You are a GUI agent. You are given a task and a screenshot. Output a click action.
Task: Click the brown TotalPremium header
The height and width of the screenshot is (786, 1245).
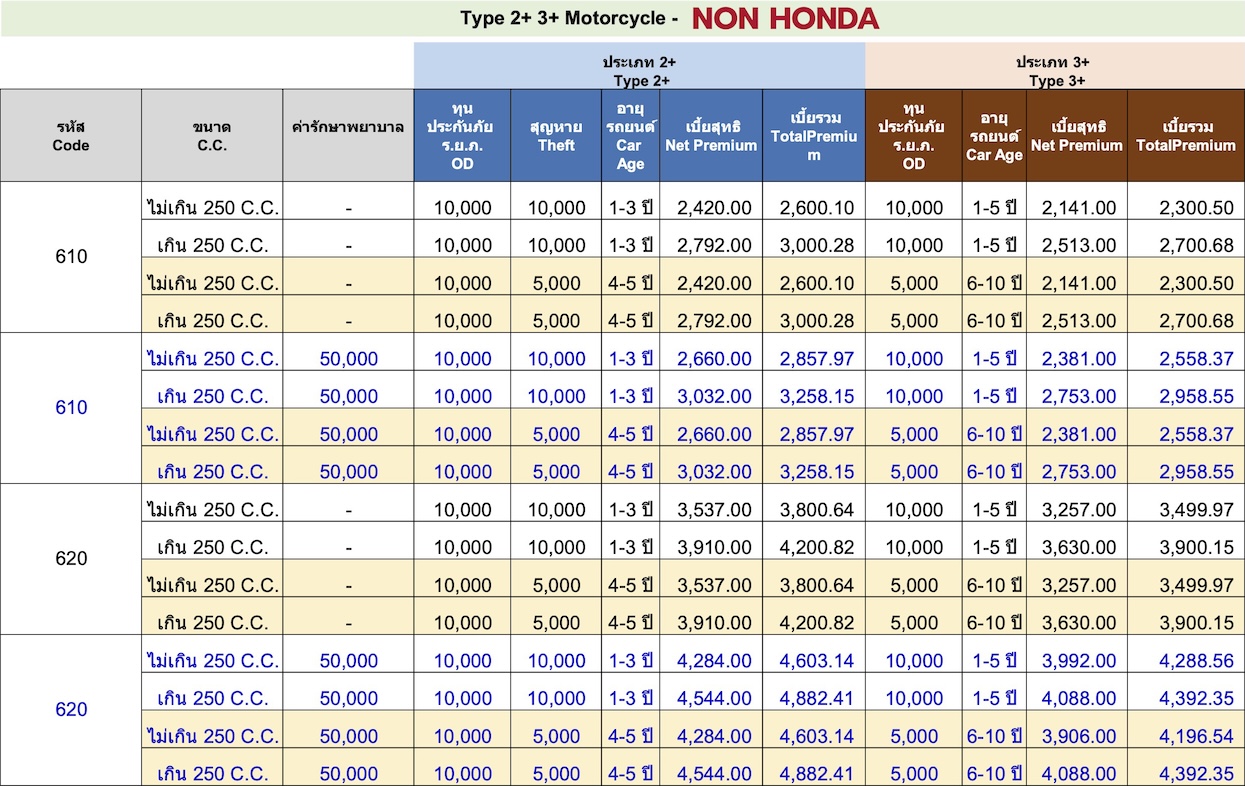[x=1186, y=136]
